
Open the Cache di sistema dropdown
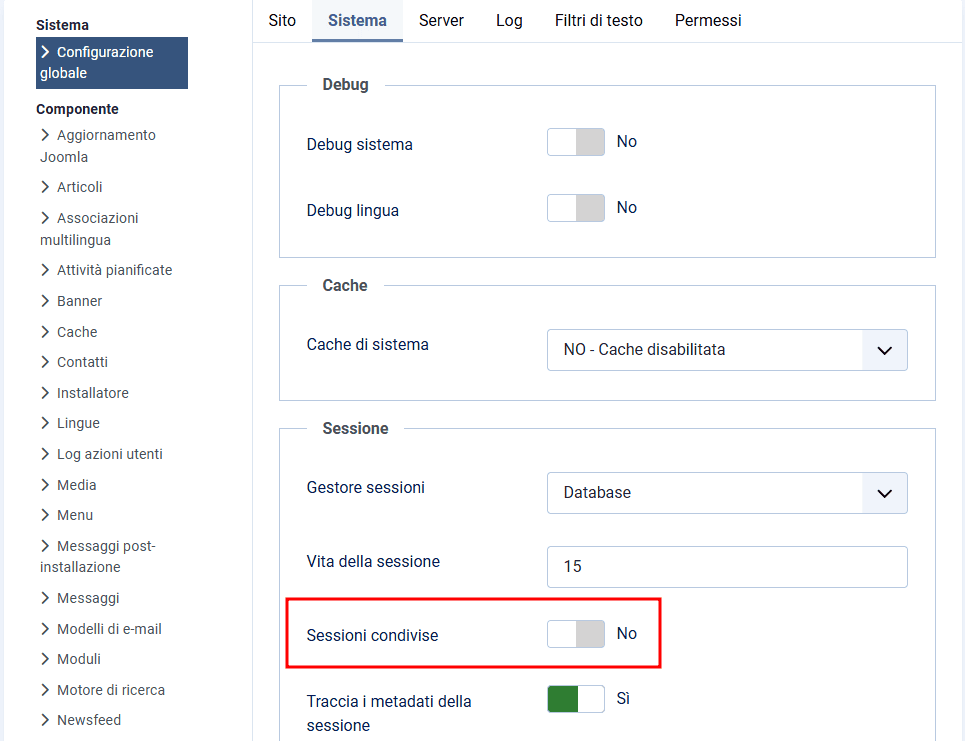[x=727, y=350]
